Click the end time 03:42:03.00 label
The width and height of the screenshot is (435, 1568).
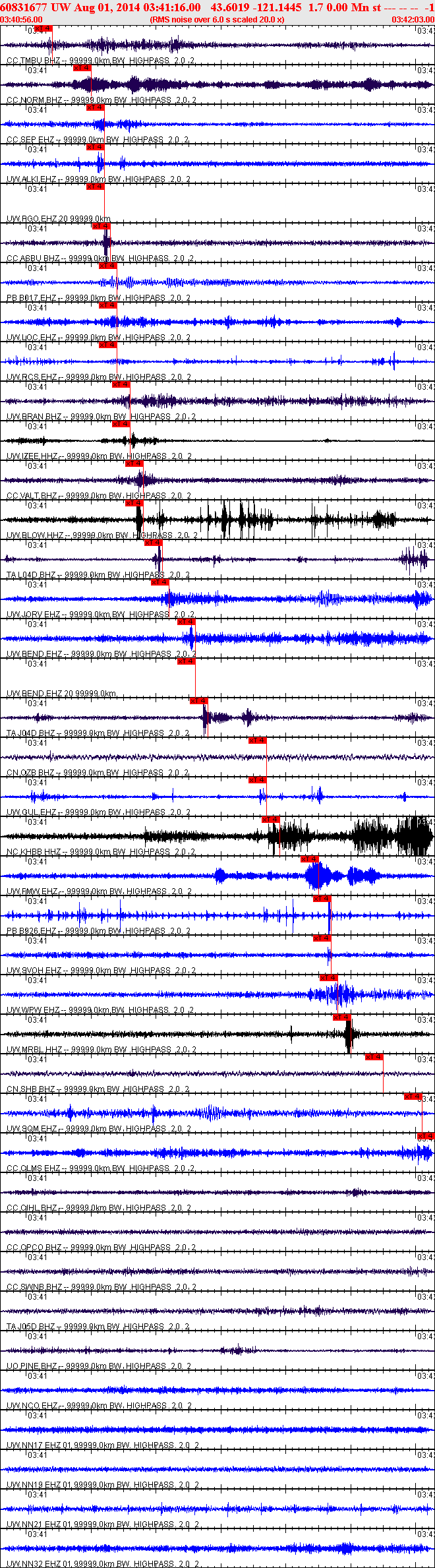pyautogui.click(x=413, y=20)
